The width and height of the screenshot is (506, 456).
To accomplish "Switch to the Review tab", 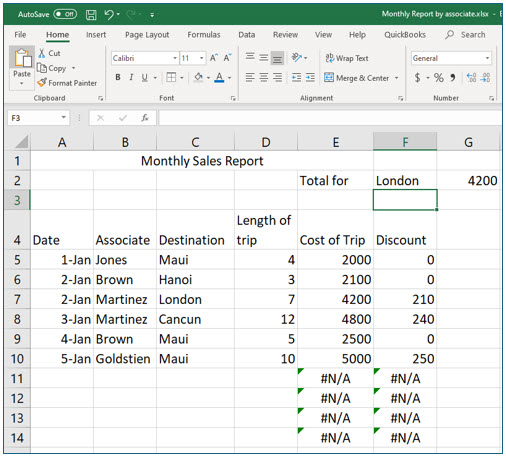I will coord(285,35).
